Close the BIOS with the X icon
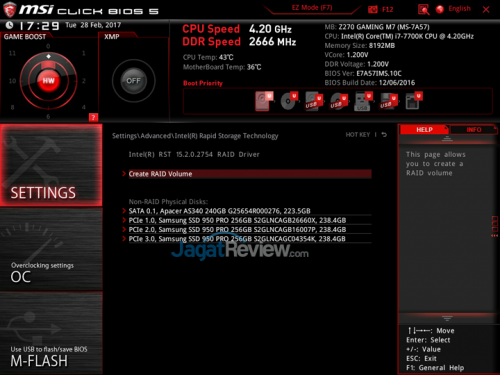The height and width of the screenshot is (375, 500). pos(486,9)
